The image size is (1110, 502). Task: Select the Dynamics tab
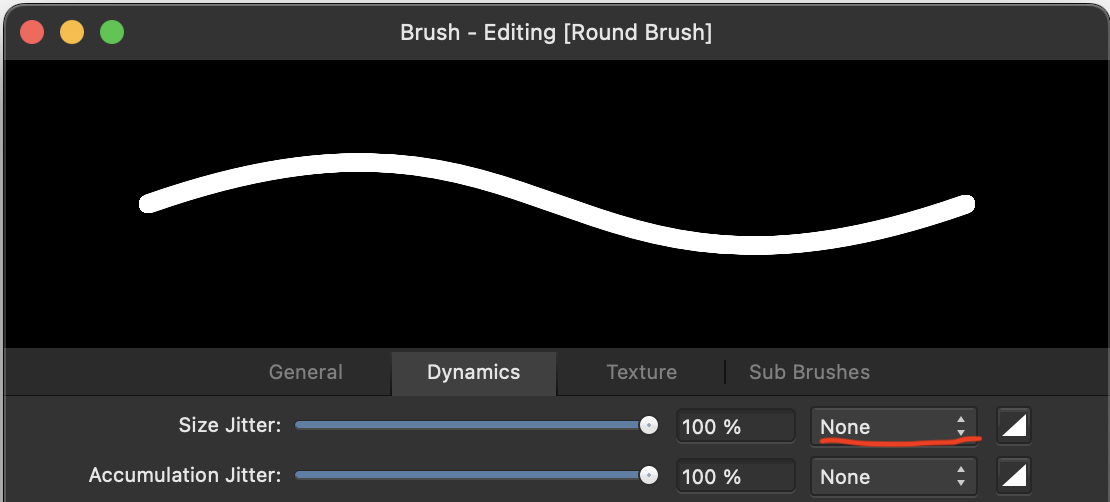coord(474,372)
